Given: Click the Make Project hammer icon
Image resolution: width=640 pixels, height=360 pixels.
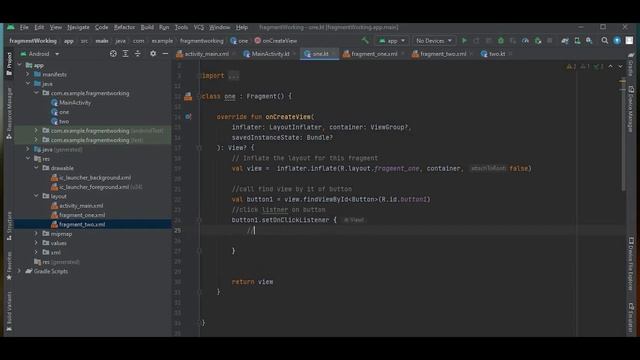Looking at the screenshot, I should point(365,40).
